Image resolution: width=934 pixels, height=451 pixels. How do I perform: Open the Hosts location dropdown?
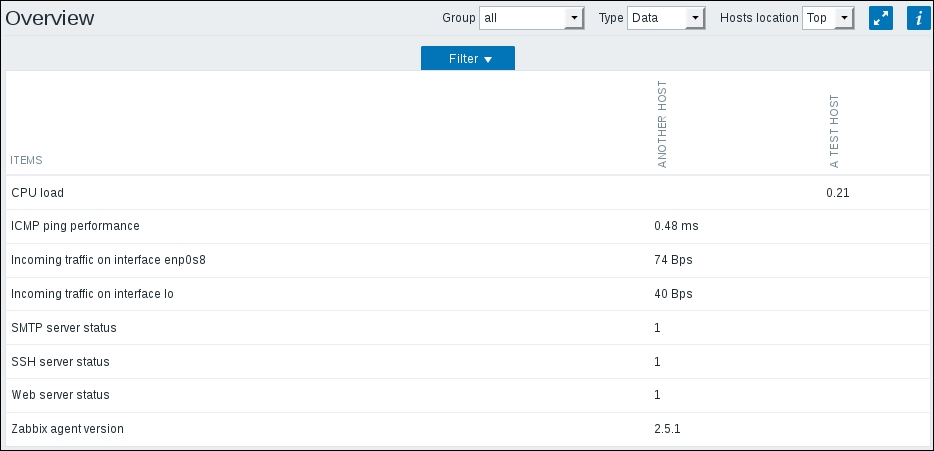[x=828, y=18]
